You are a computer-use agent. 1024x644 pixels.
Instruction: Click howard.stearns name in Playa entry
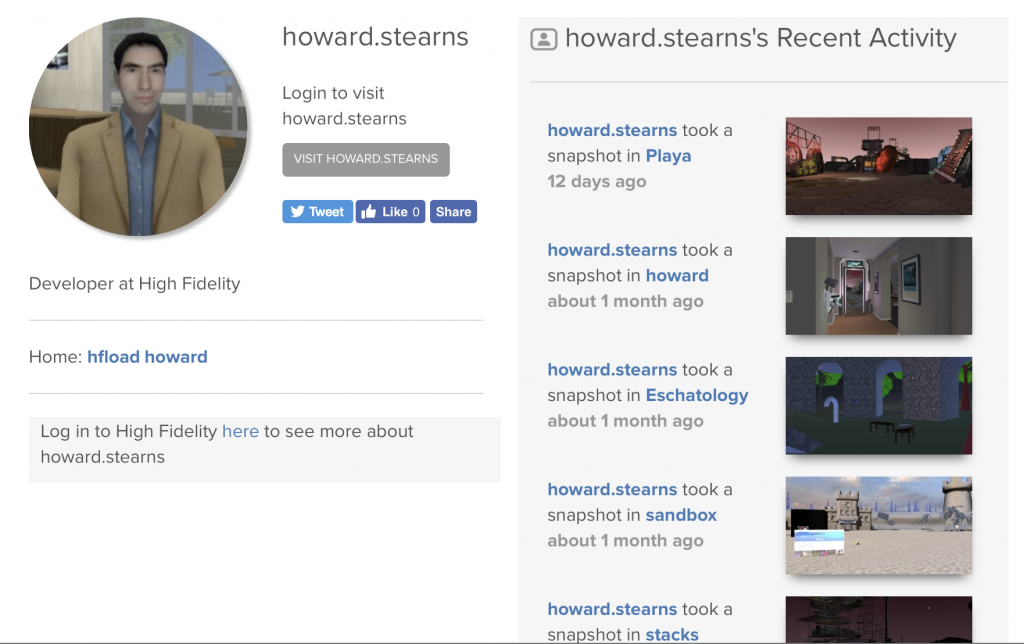(612, 131)
